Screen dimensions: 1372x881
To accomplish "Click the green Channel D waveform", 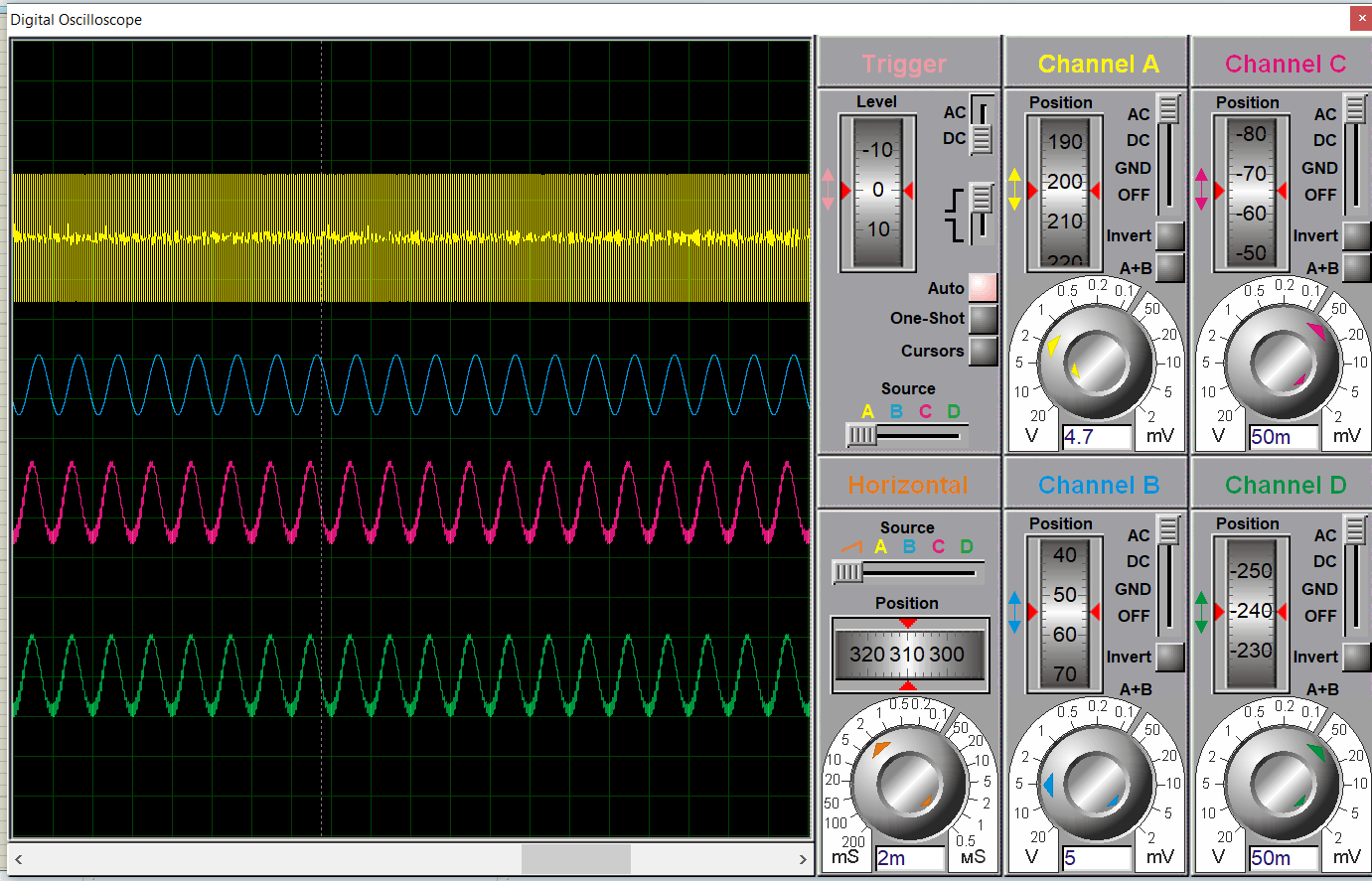I will [x=412, y=675].
